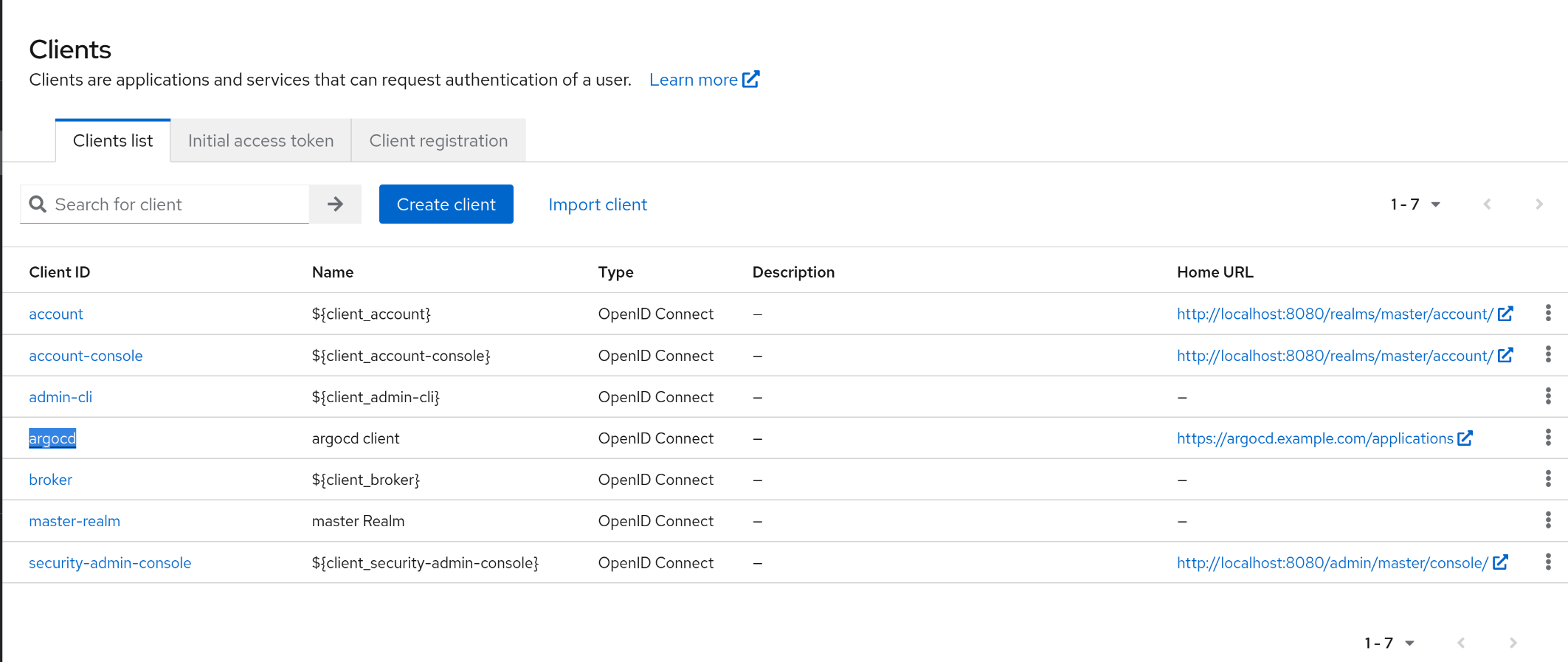Click the bottom previous page chevron
1568x662 pixels.
coord(1461,643)
